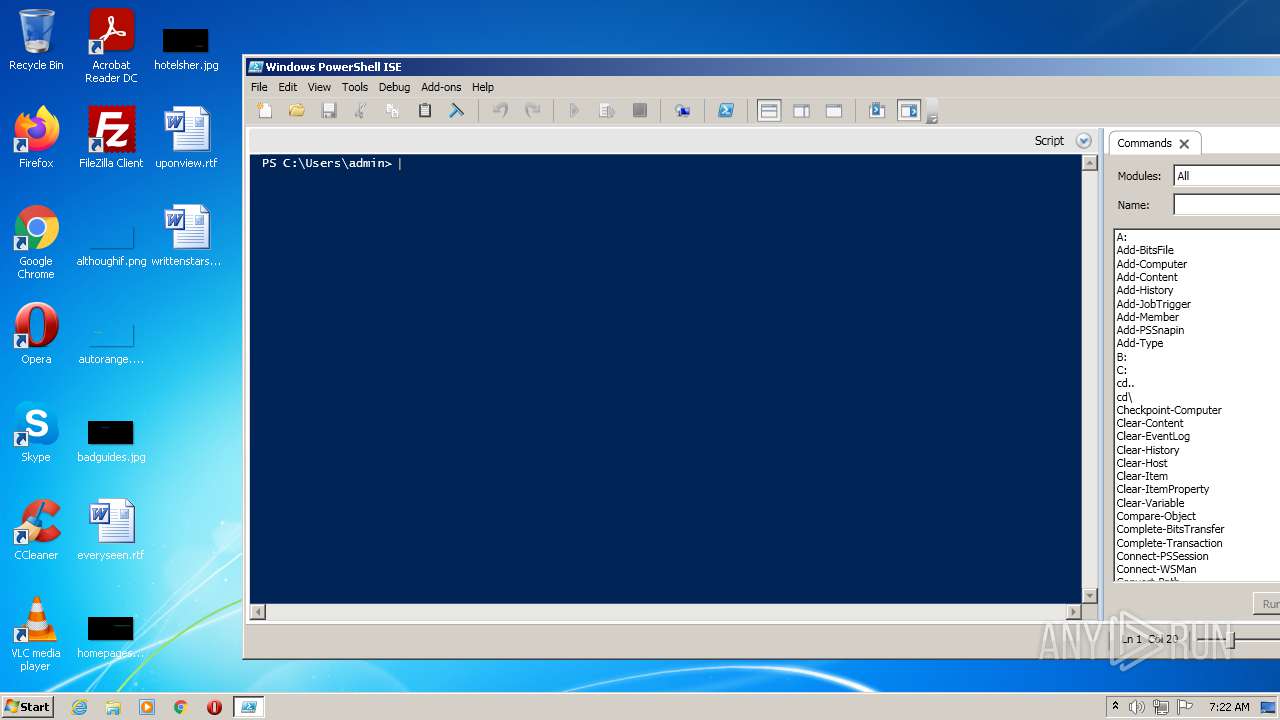
Task: Click the Clear console pane icon
Action: coord(457,111)
